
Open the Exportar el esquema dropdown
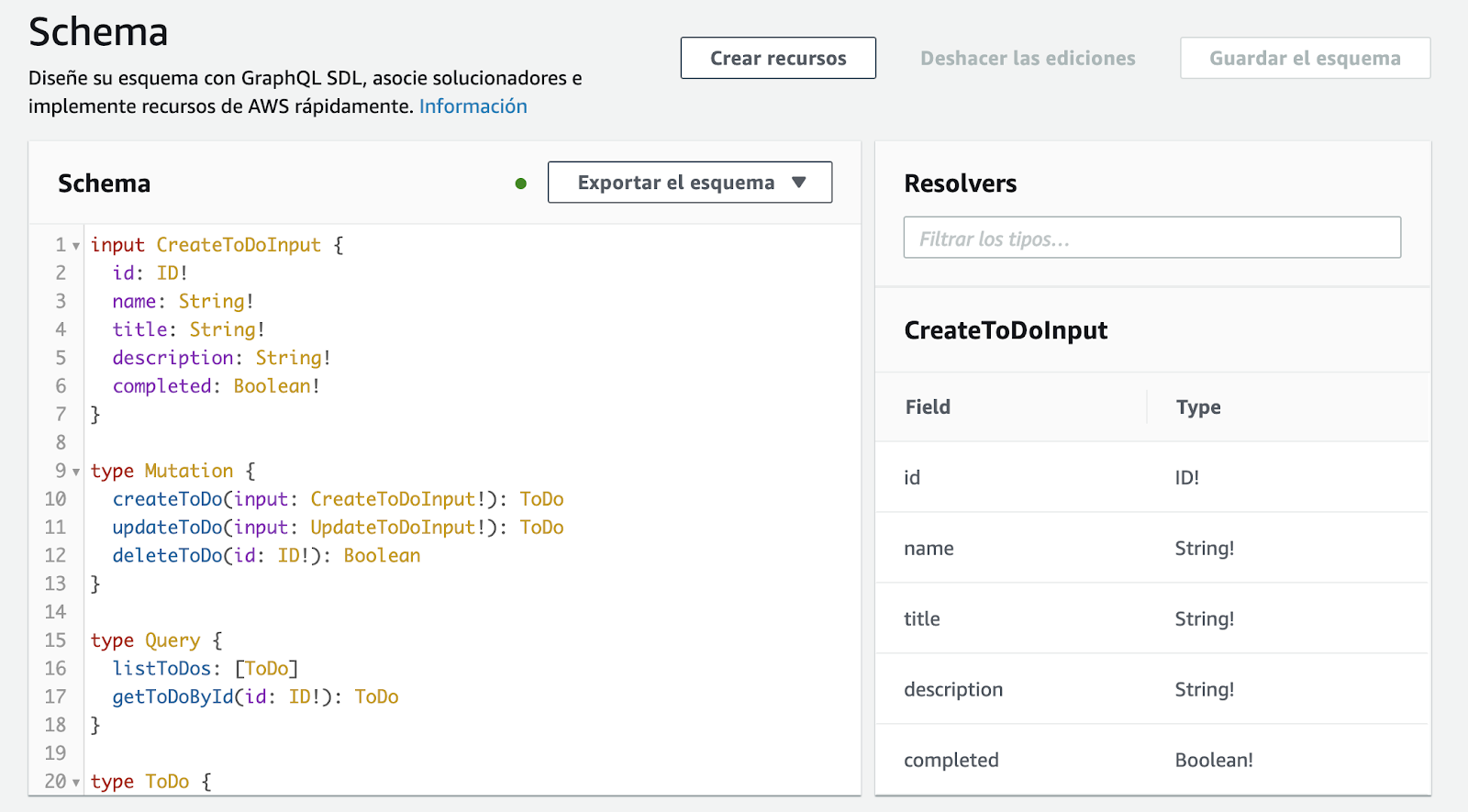pyautogui.click(x=690, y=183)
